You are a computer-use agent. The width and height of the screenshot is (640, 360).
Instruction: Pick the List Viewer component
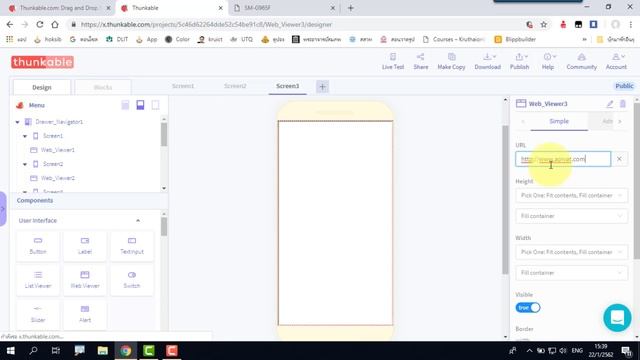click(38, 280)
